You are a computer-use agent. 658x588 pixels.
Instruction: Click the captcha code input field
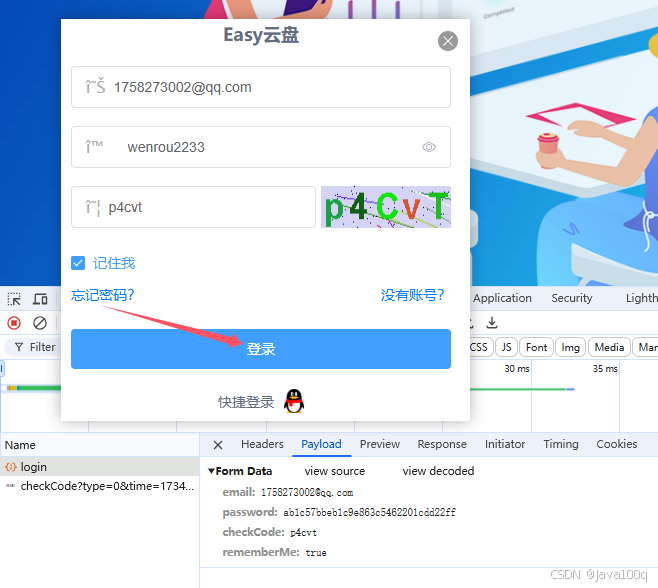tap(193, 207)
